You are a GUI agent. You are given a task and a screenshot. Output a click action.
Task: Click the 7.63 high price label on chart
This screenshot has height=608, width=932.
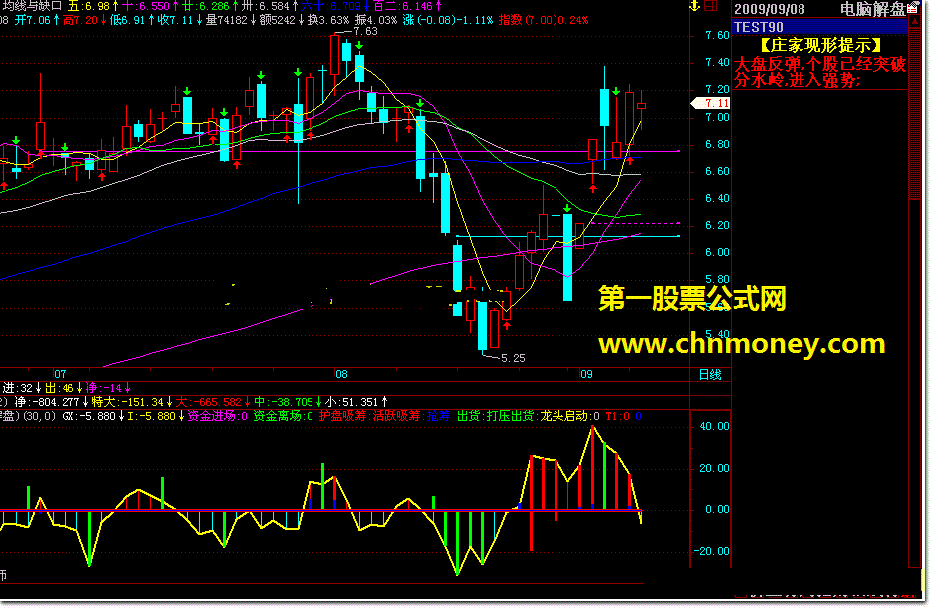365,31
